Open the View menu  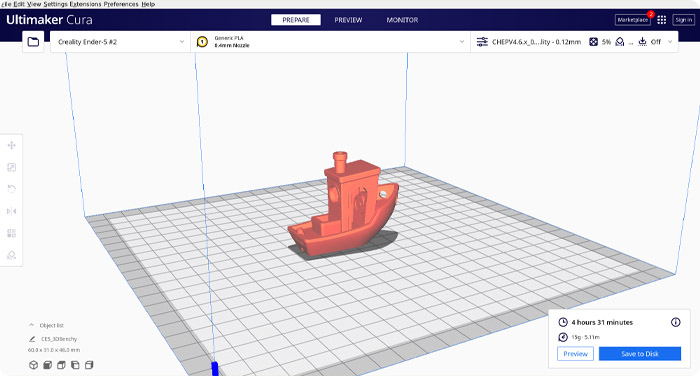(34, 4)
